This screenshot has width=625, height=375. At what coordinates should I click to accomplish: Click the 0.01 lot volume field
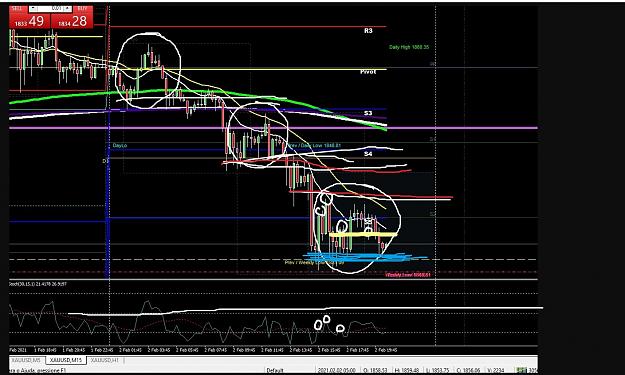pyautogui.click(x=51, y=8)
